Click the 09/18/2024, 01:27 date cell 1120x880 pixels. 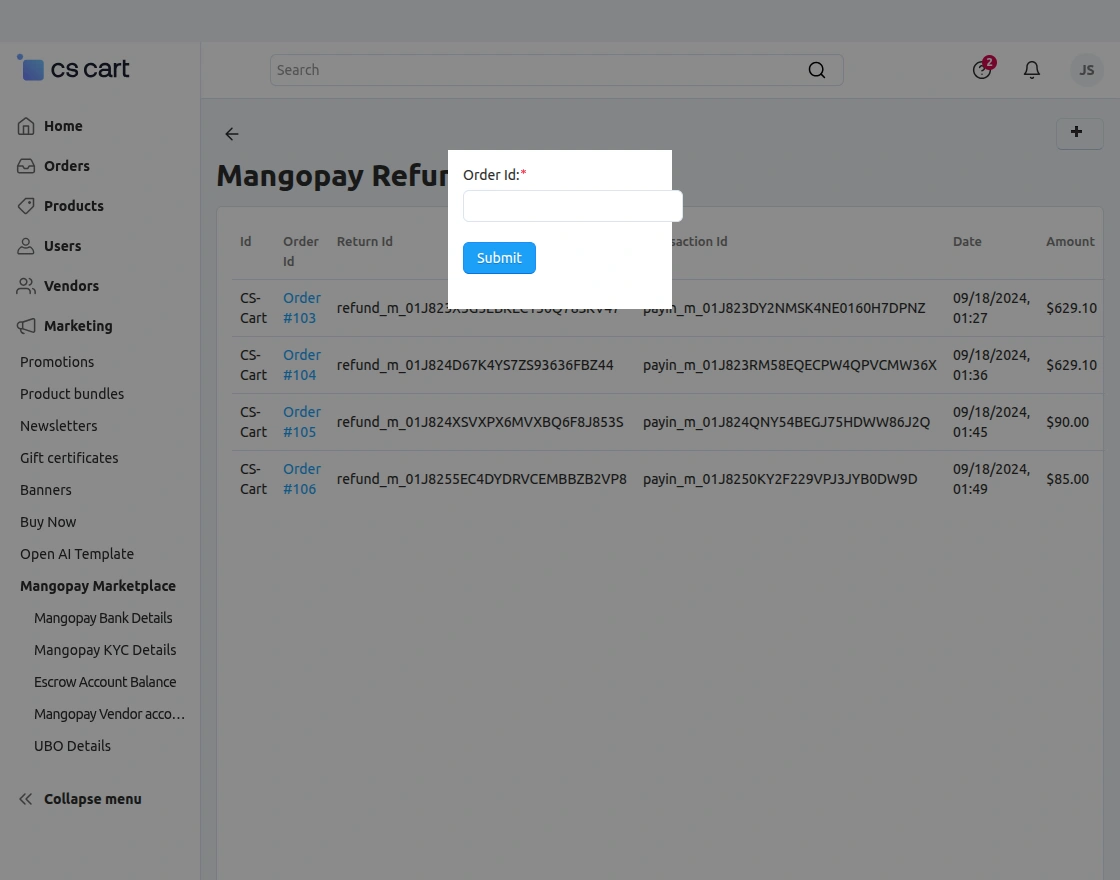[x=991, y=308]
